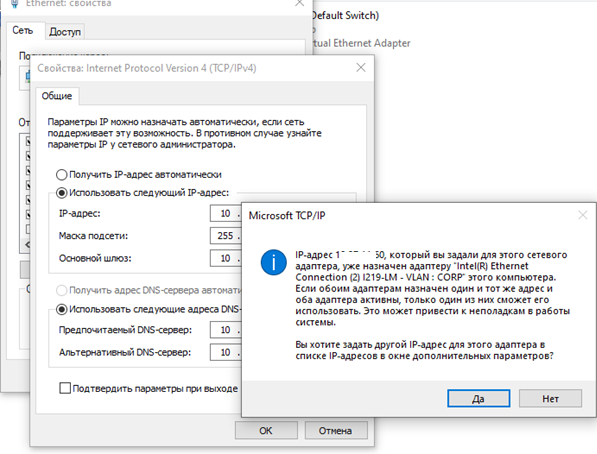This screenshot has width=597, height=454.
Task: Click Отмена in the IPv4 properties dialog
Action: (x=335, y=430)
